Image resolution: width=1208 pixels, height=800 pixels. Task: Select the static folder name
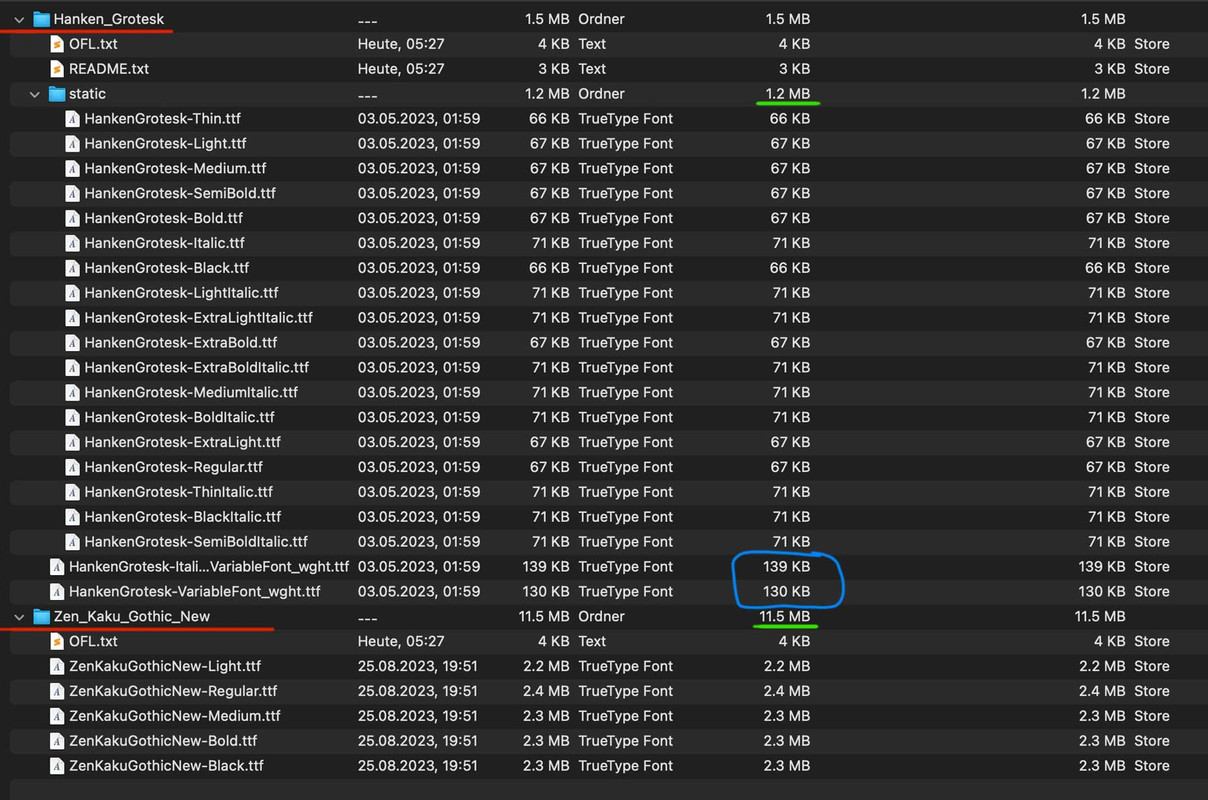[x=87, y=94]
